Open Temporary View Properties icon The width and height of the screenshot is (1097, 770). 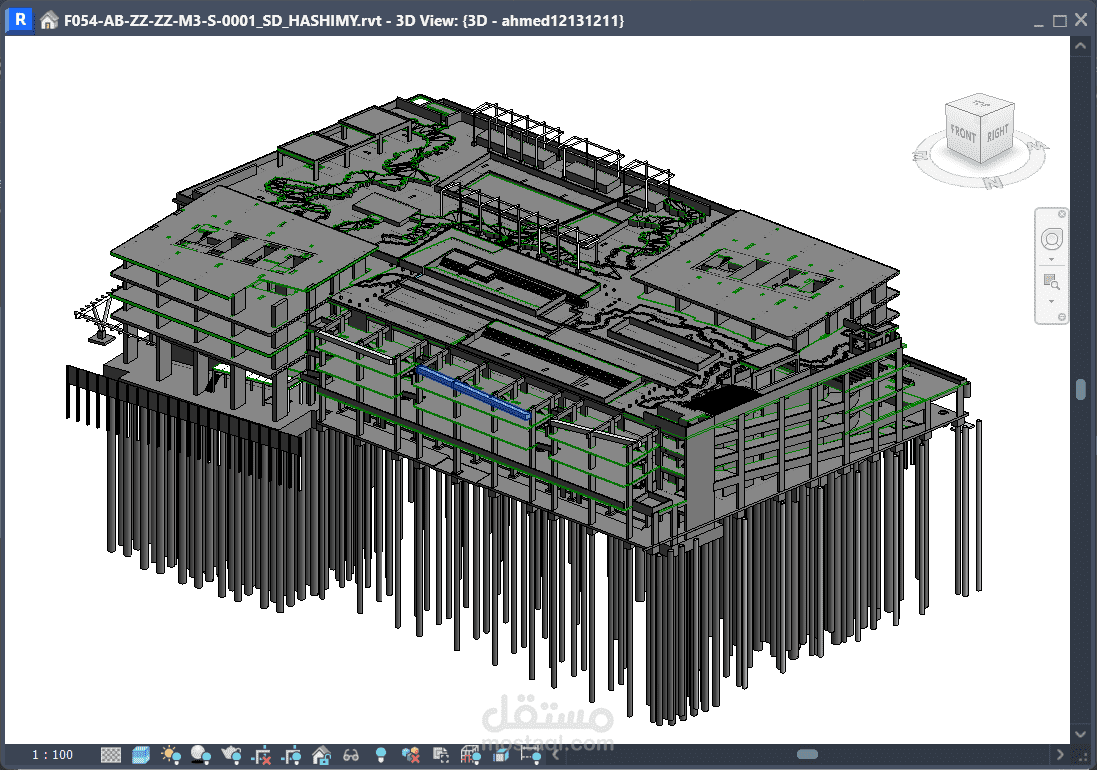(x=441, y=755)
